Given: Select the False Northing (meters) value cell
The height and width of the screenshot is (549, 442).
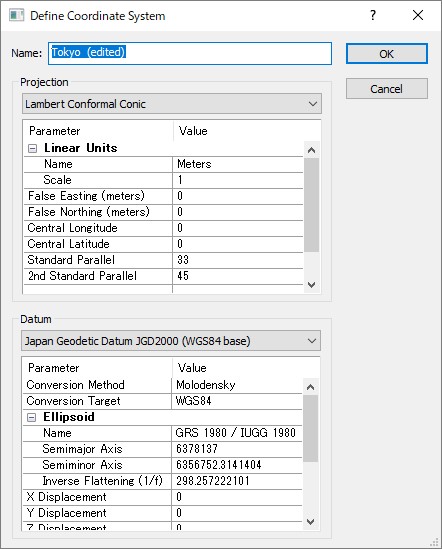Looking at the screenshot, I should click(x=238, y=212).
